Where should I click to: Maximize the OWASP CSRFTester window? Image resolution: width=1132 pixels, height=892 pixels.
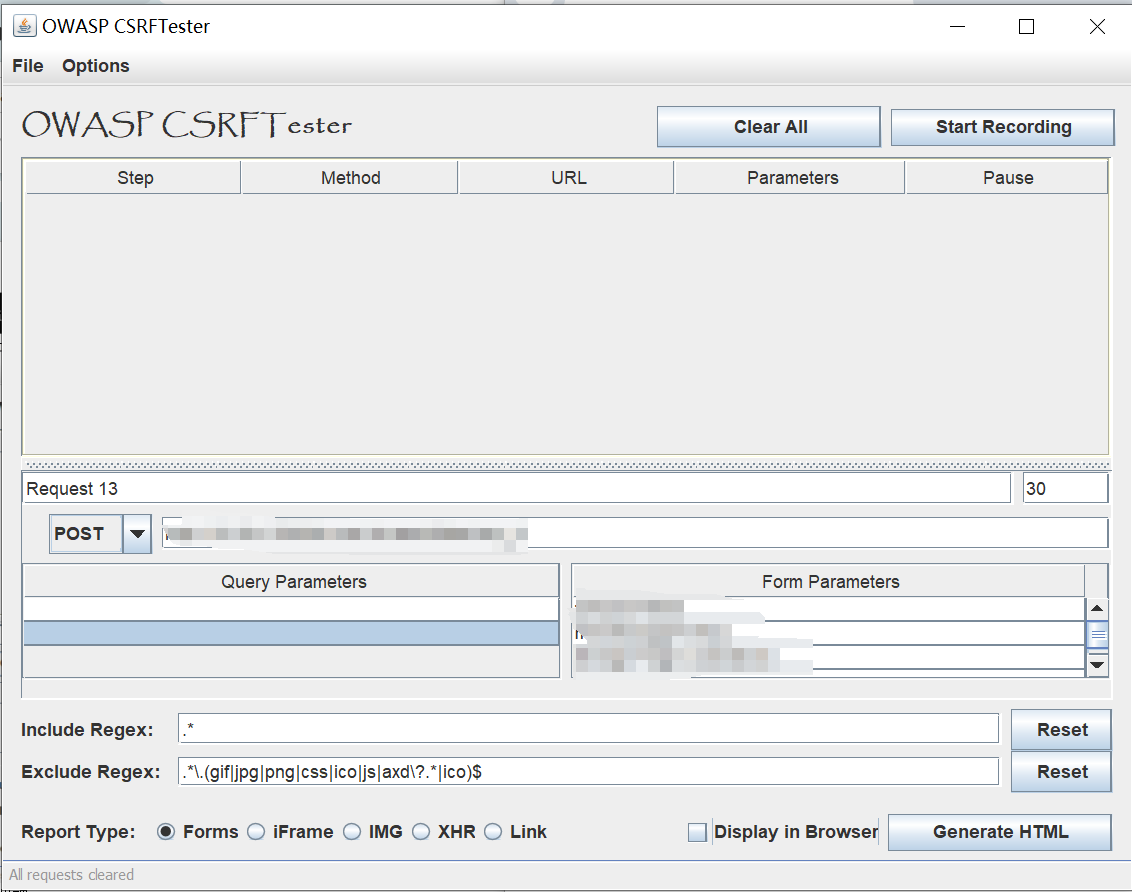[1026, 27]
